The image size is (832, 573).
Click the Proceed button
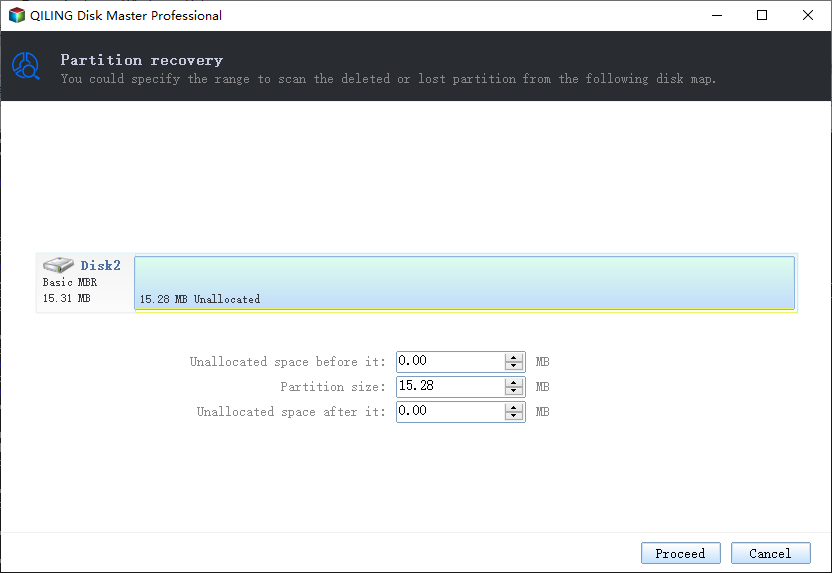tap(680, 553)
